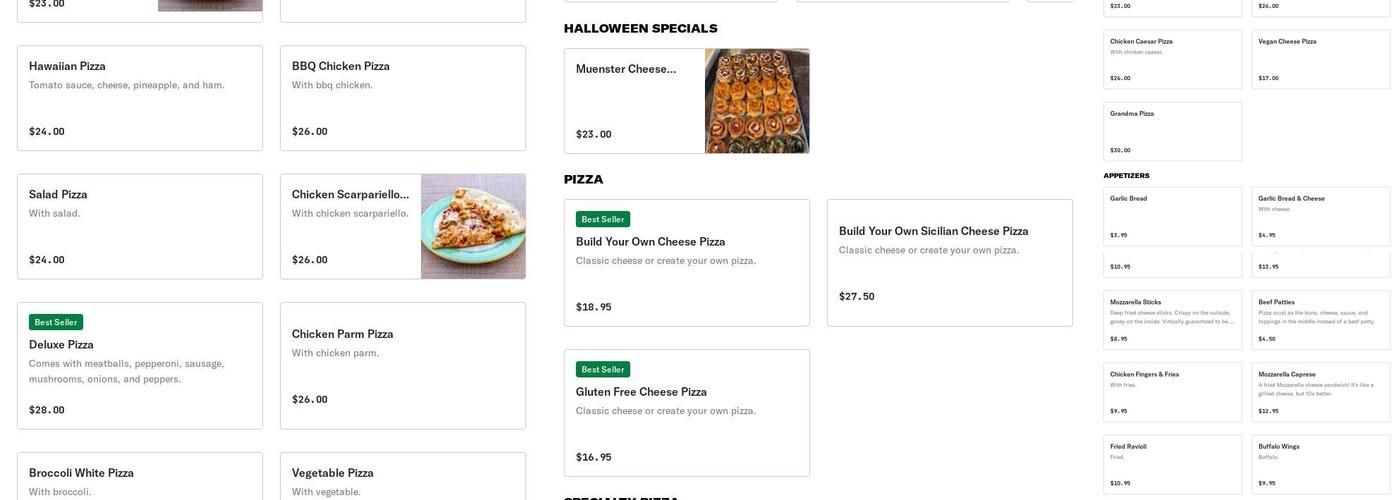Open Build Your Own Cheese Pizza
Image resolution: width=1400 pixels, height=500 pixels.
click(687, 263)
